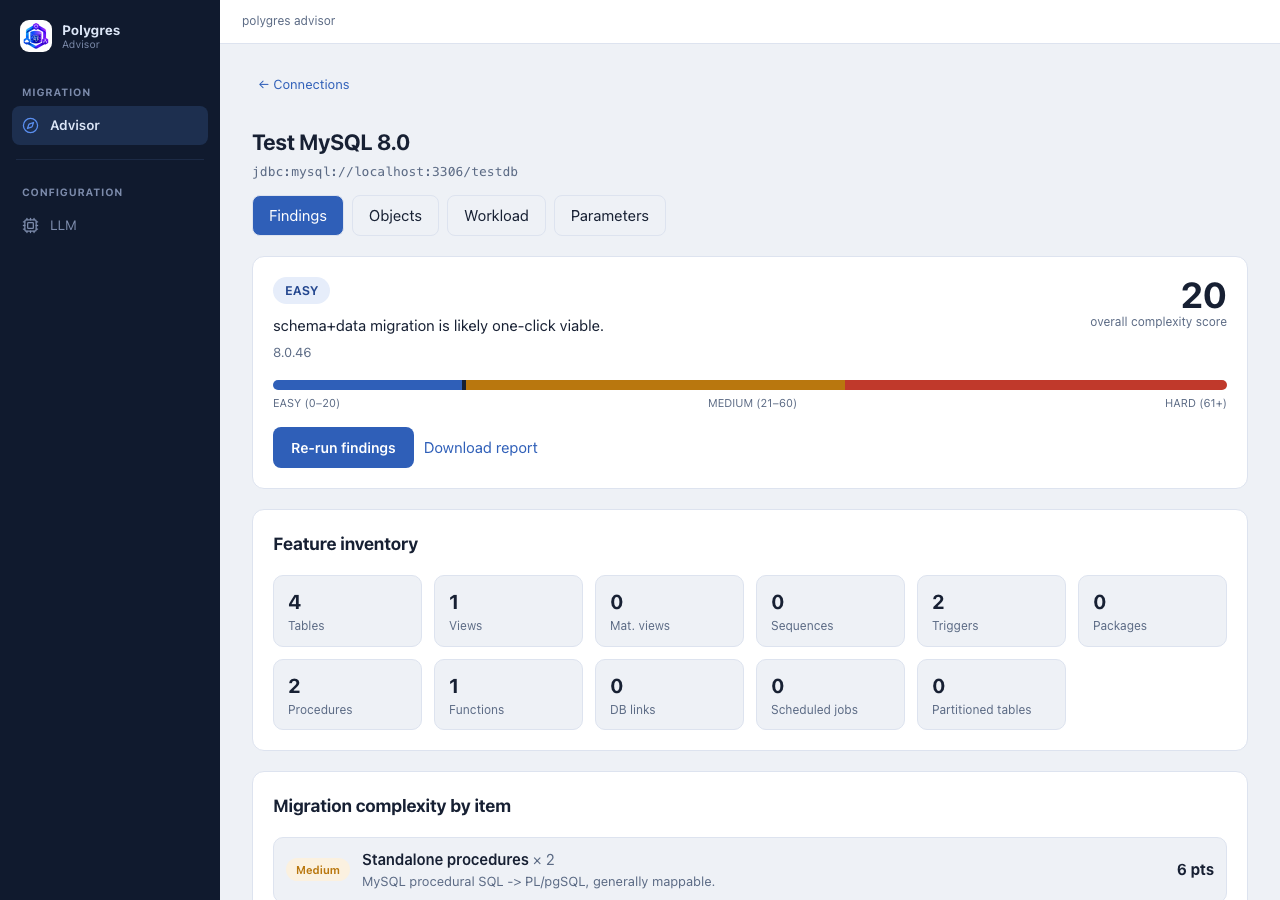This screenshot has height=900, width=1280.
Task: Click the Packages inventory card
Action: pos(1152,611)
